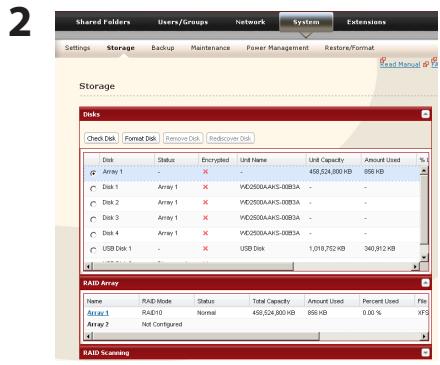The width and height of the screenshot is (440, 365).
Task: Open the Backup submenu
Action: 163,48
